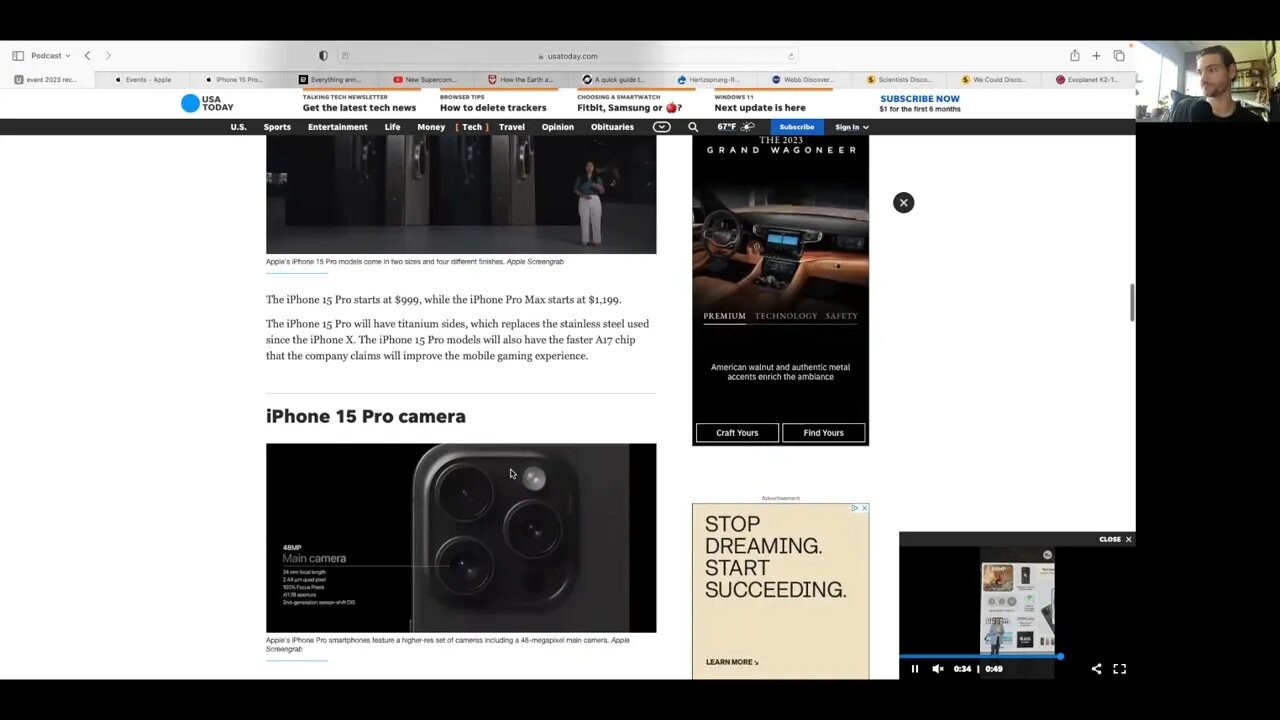The width and height of the screenshot is (1280, 720).
Task: Close the 'Stop Dreaming' ad X icon
Action: [x=864, y=508]
